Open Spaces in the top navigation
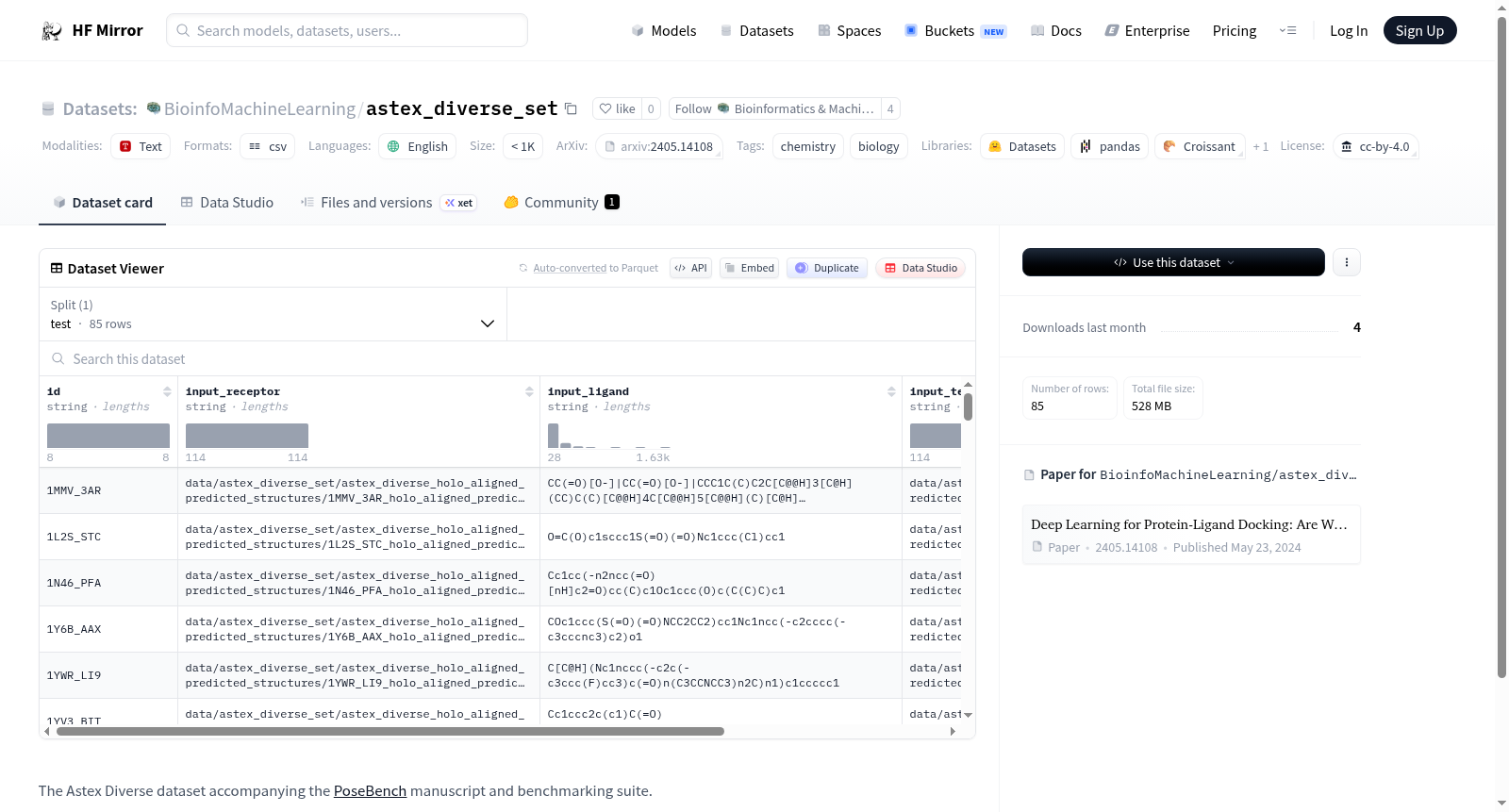This screenshot has height=812, width=1509. point(850,30)
